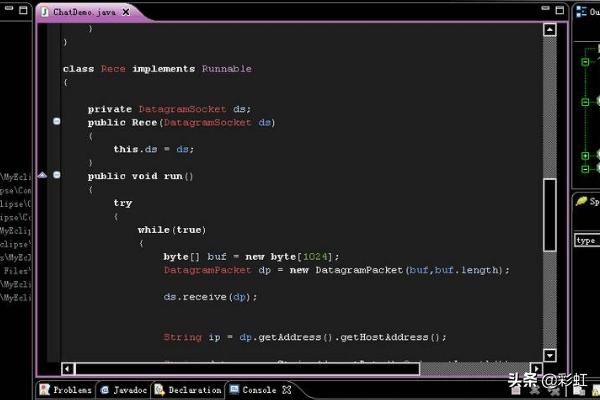Collapse the run() method code fold

pos(57,175)
